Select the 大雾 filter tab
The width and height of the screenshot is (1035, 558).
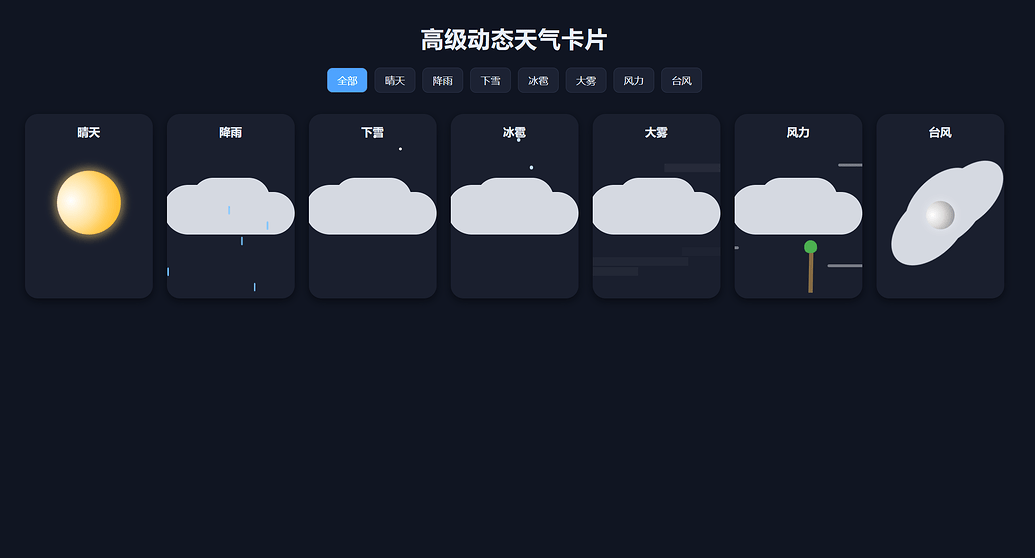coord(586,81)
